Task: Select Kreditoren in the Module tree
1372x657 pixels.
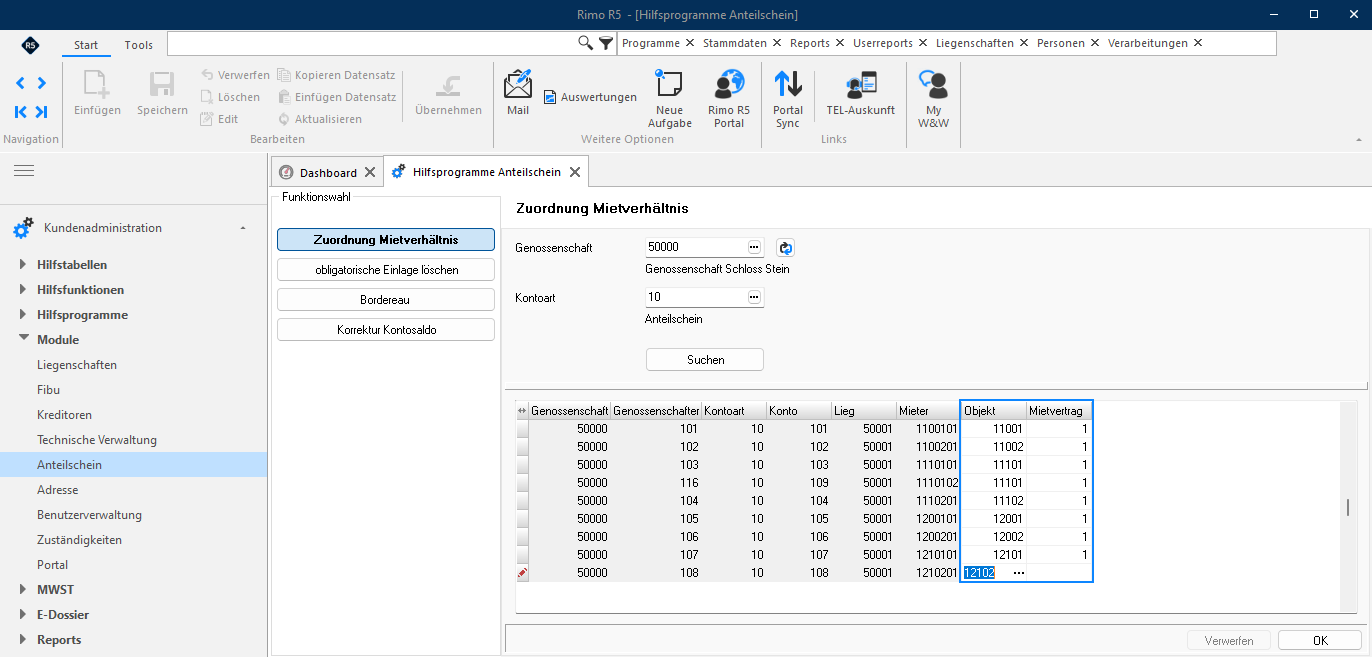Action: click(x=66, y=415)
